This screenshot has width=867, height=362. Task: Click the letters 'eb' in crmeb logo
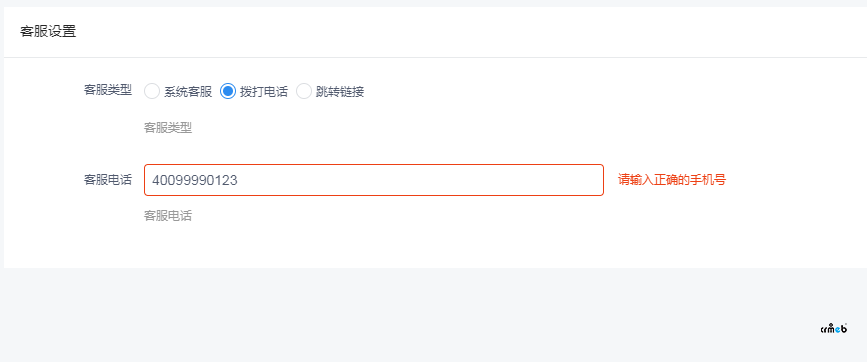[x=840, y=328]
